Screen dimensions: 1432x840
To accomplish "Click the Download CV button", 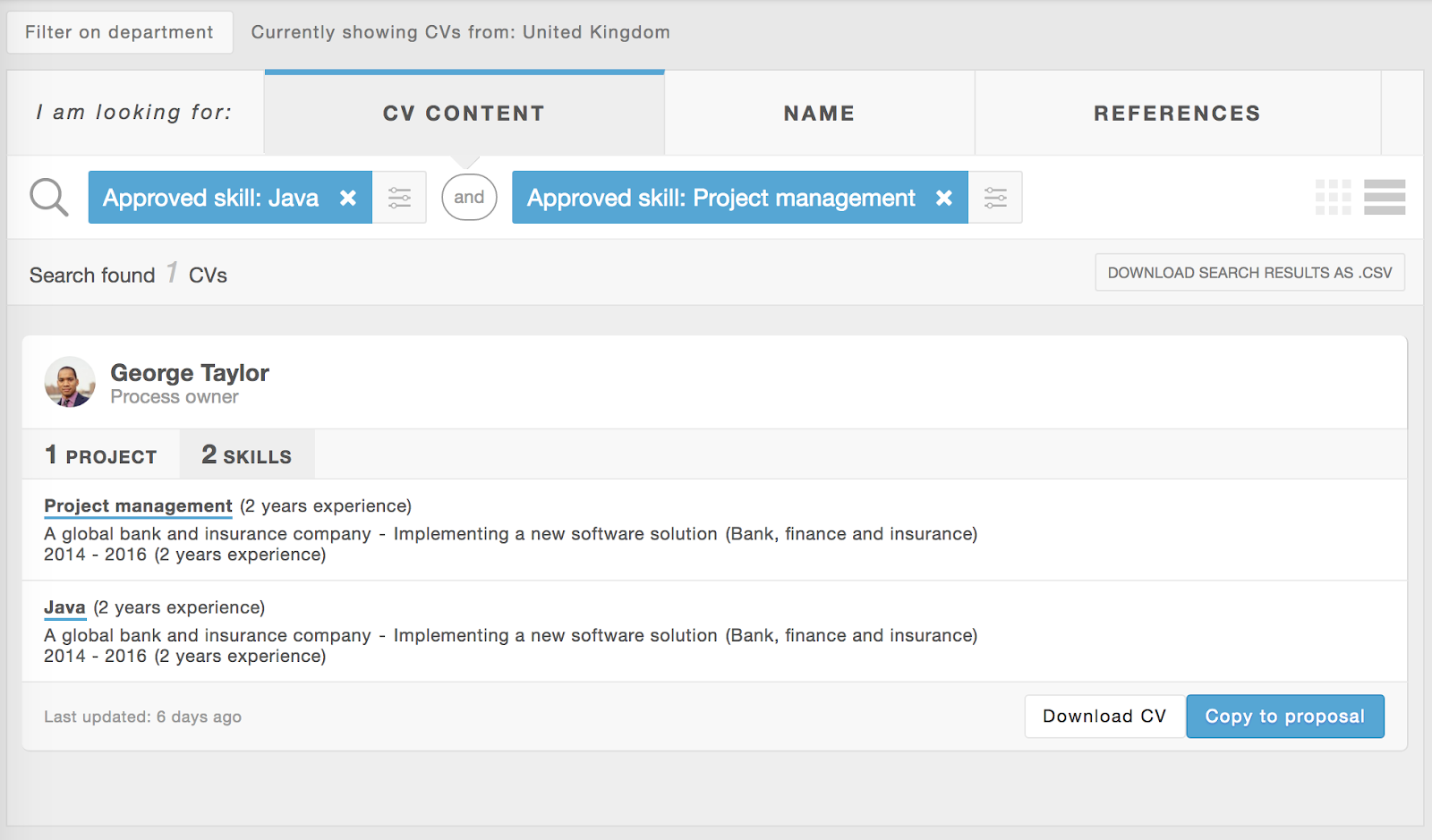I will (1104, 717).
